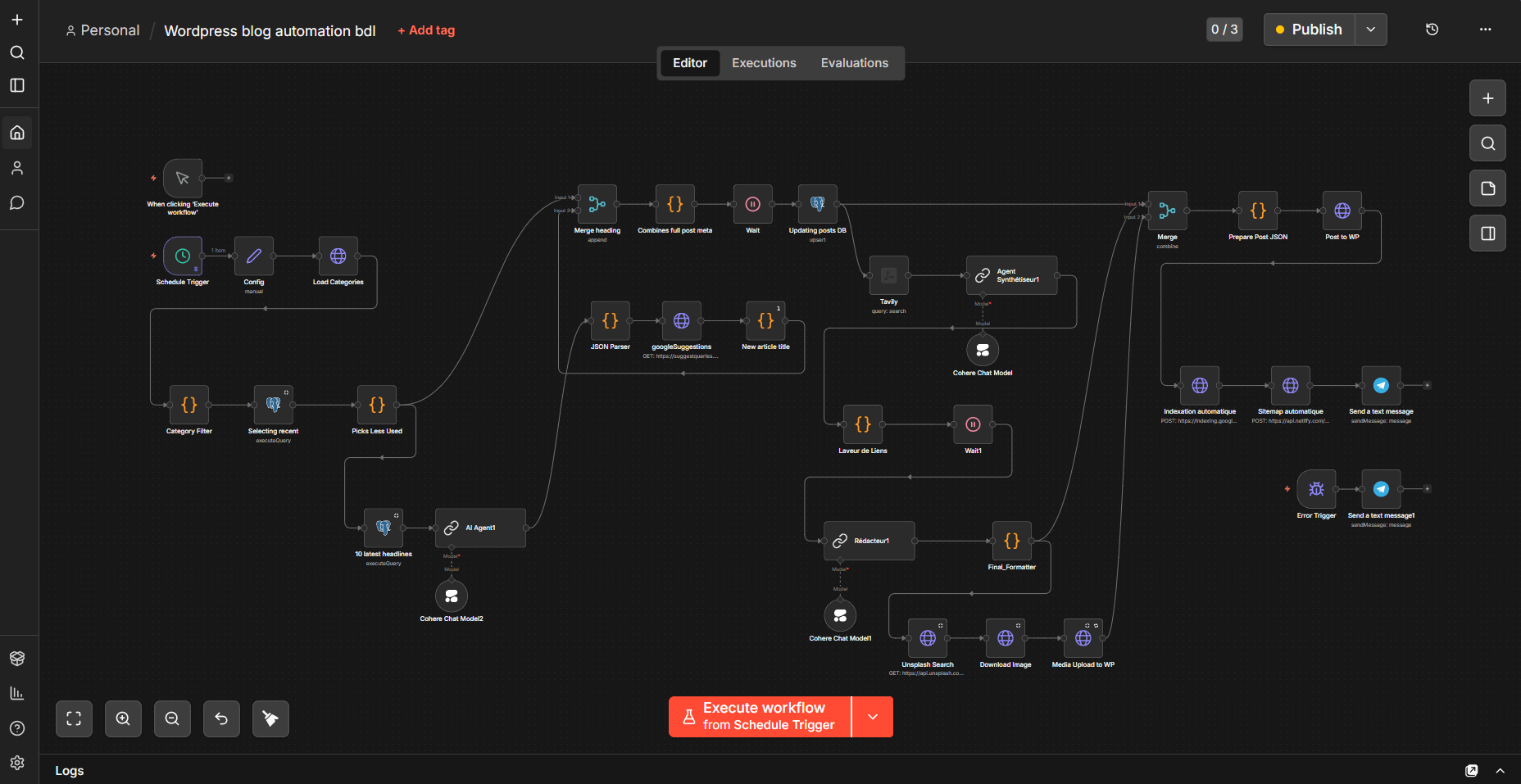
Task: Reset canvas zoom
Action: (221, 718)
